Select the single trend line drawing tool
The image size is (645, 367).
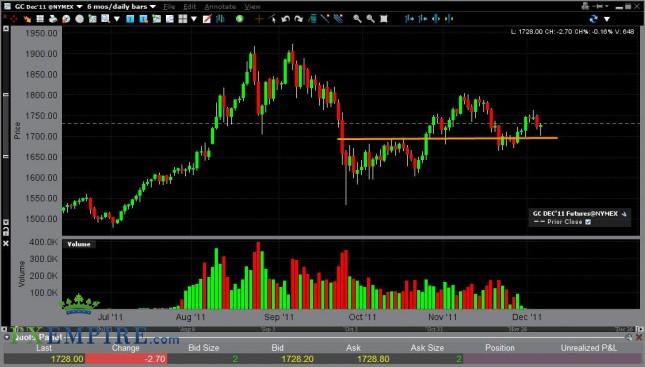pos(325,19)
